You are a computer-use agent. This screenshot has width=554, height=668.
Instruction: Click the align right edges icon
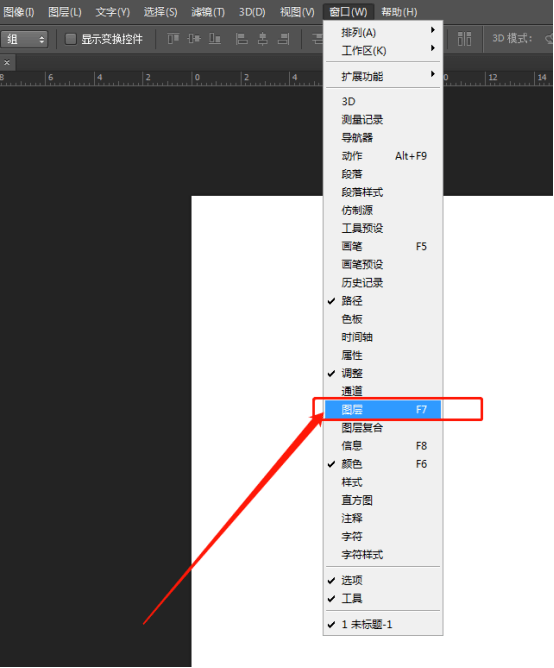283,39
